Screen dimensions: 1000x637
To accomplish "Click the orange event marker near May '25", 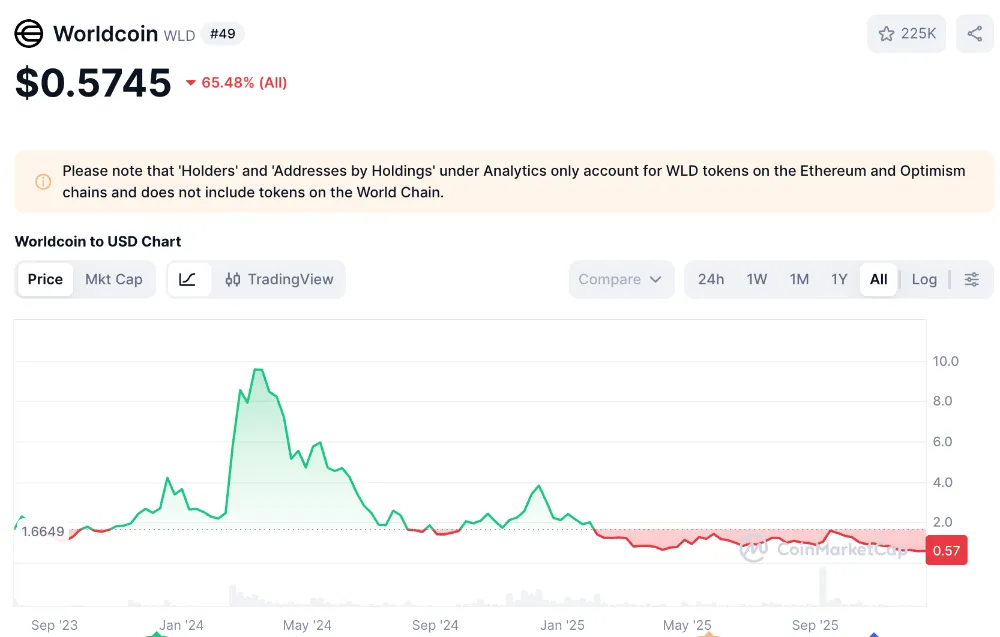I will 707,633.
